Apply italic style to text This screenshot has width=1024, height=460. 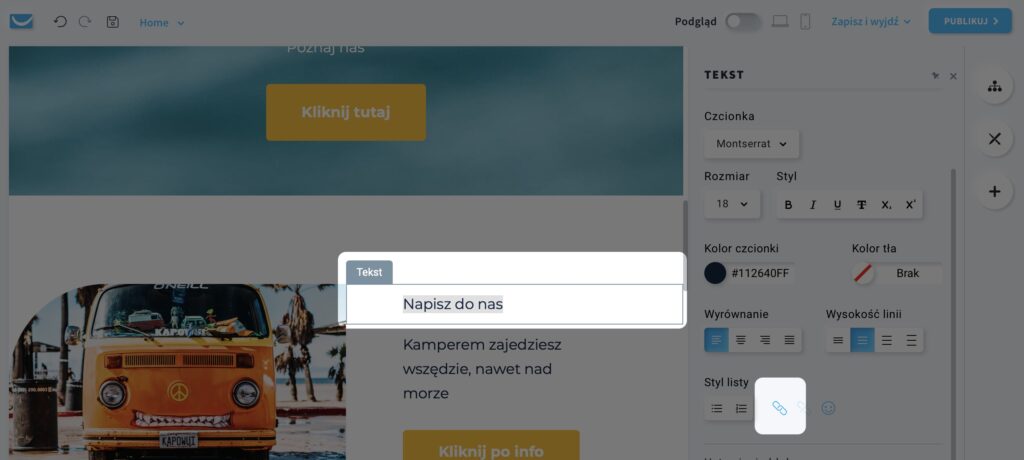812,205
